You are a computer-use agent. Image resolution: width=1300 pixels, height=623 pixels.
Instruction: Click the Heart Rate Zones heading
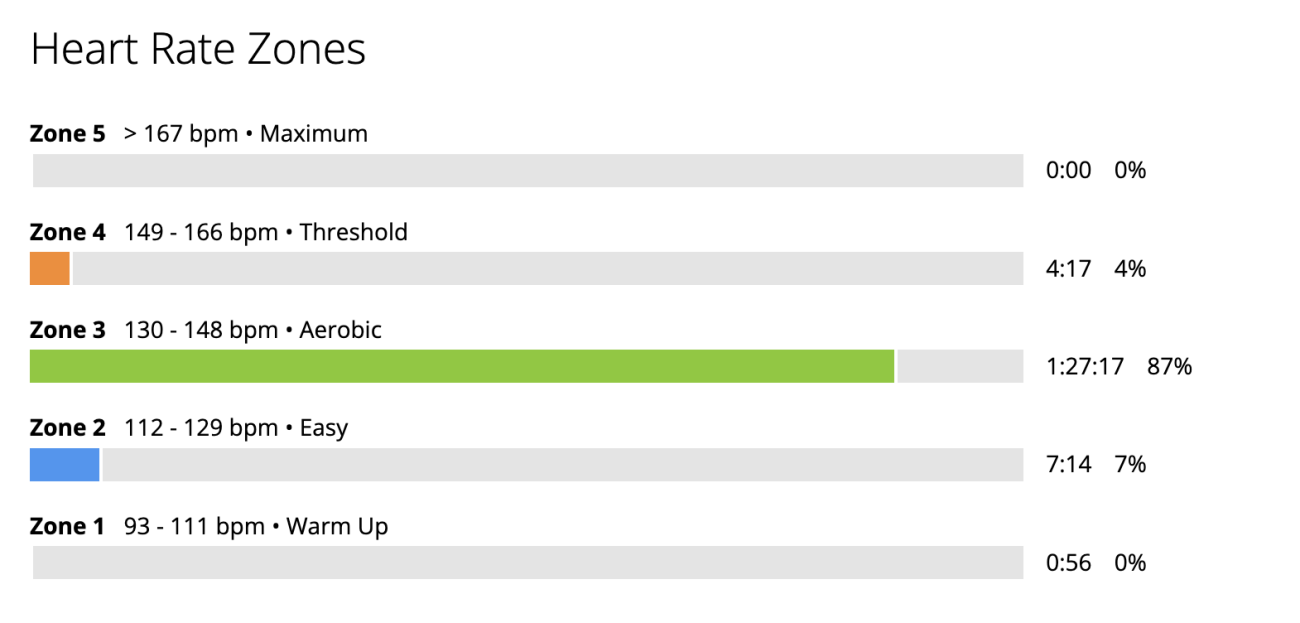point(198,50)
